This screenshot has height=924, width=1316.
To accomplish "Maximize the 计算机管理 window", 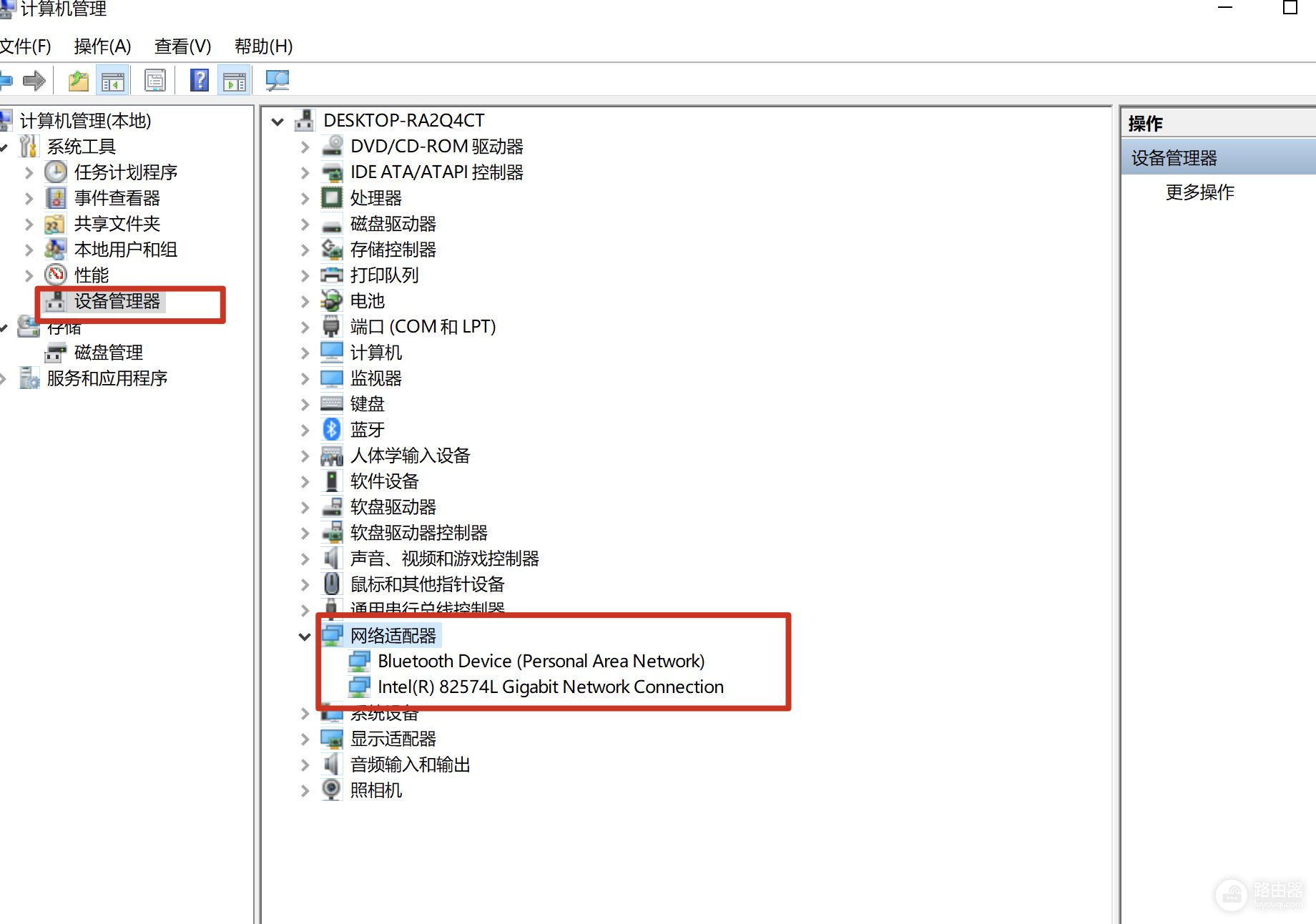I will pyautogui.click(x=1290, y=8).
